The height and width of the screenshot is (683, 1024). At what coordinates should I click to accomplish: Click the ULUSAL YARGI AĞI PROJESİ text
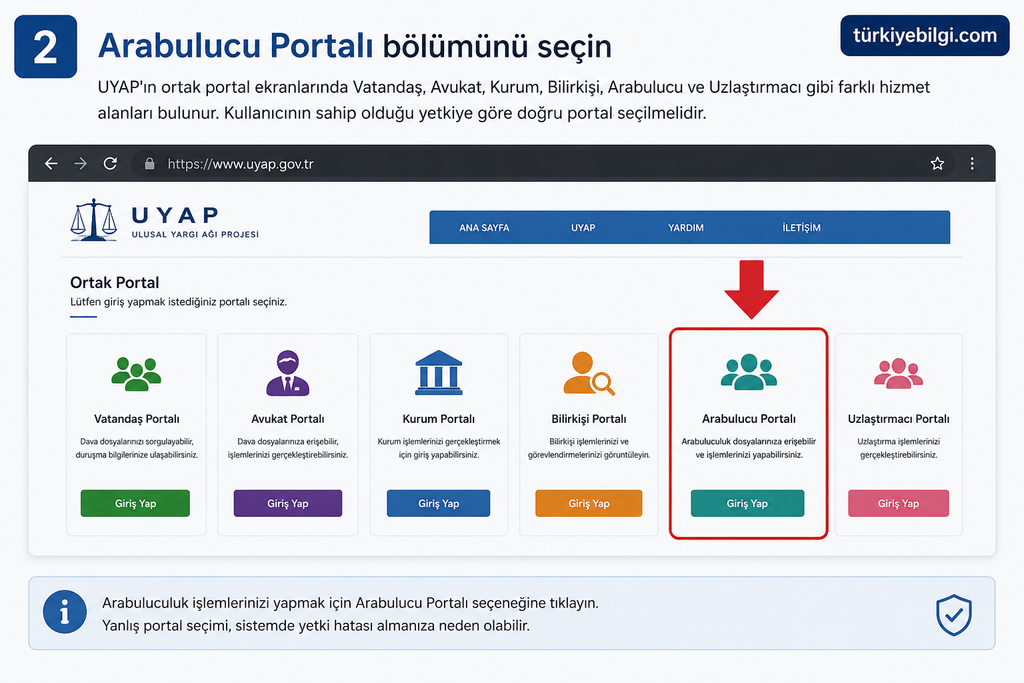coord(195,234)
